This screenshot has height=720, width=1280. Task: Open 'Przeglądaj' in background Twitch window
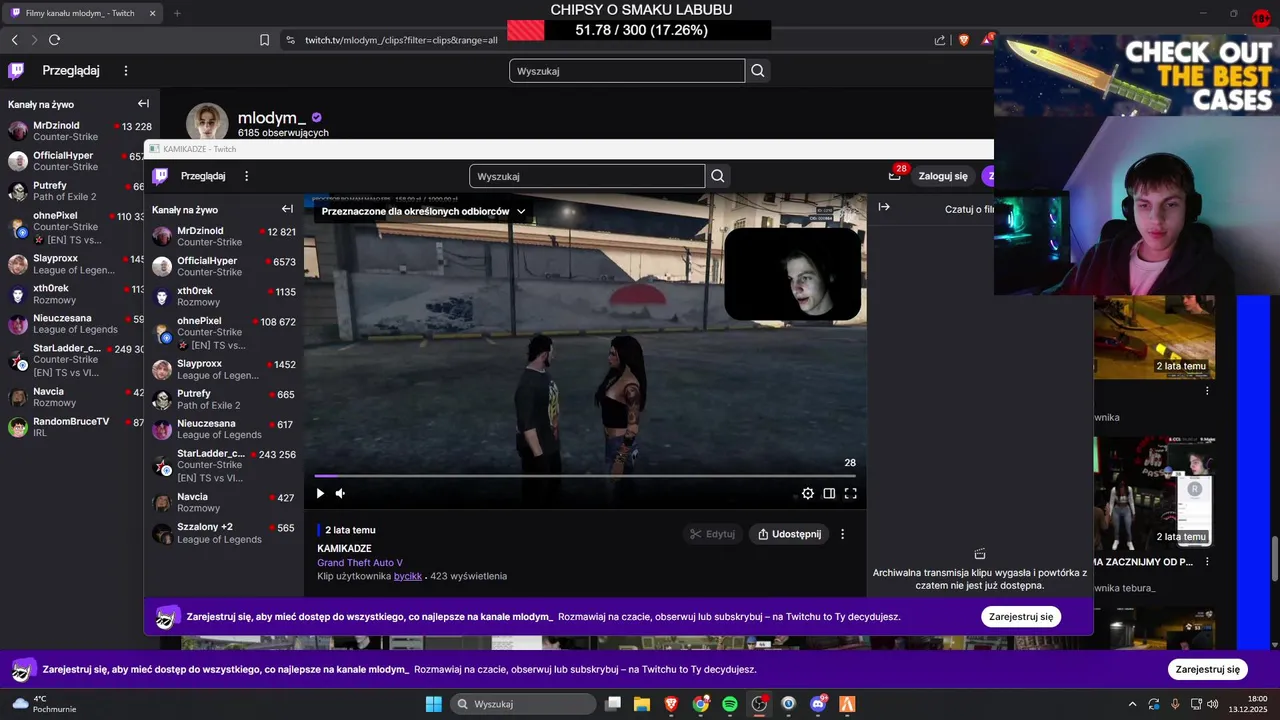[x=71, y=71]
